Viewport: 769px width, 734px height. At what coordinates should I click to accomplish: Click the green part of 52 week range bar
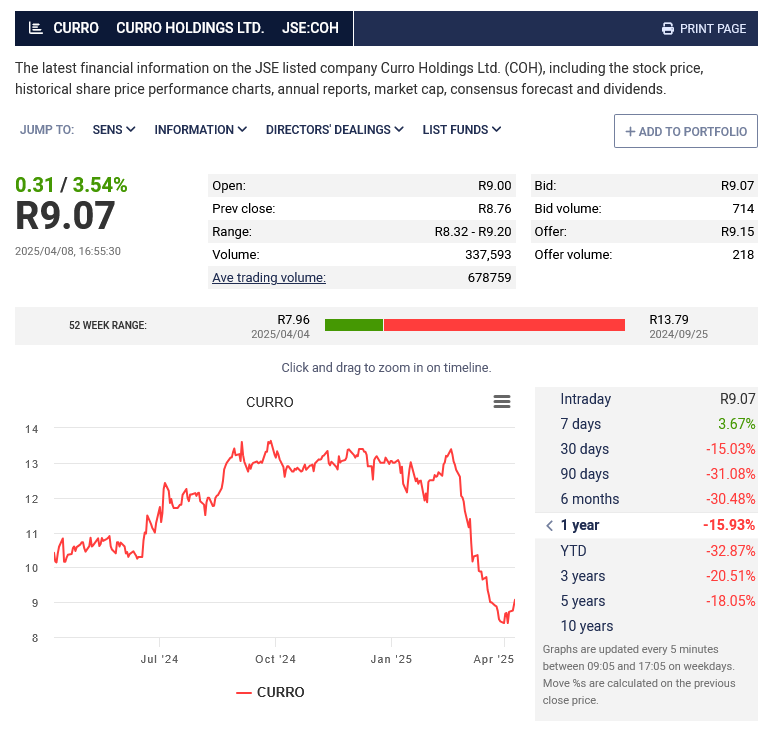[x=354, y=325]
